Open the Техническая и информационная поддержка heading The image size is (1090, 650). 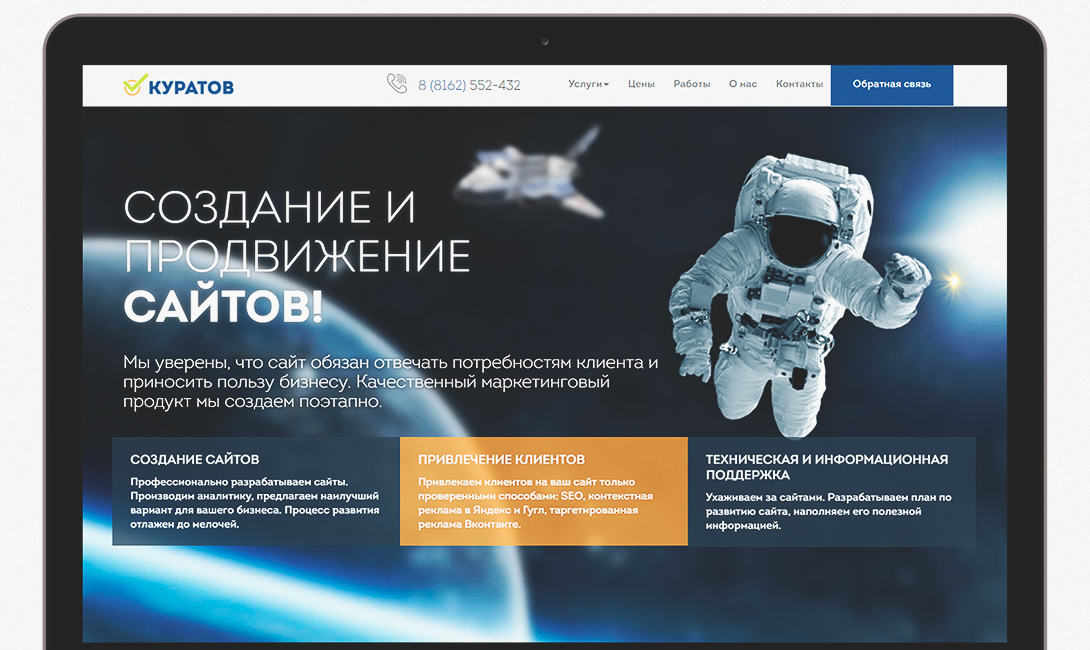[827, 467]
